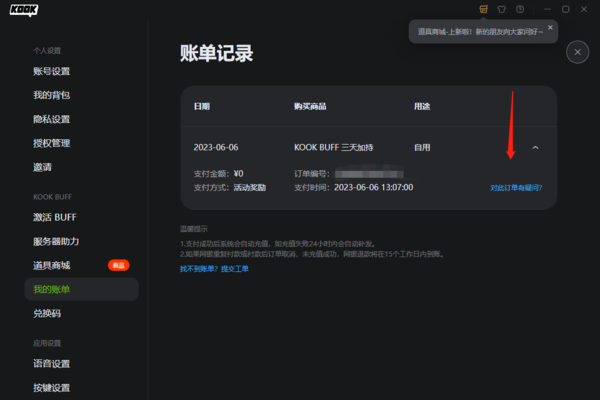Open 兑换码 in sidebar
This screenshot has width=600, height=400.
(47, 313)
